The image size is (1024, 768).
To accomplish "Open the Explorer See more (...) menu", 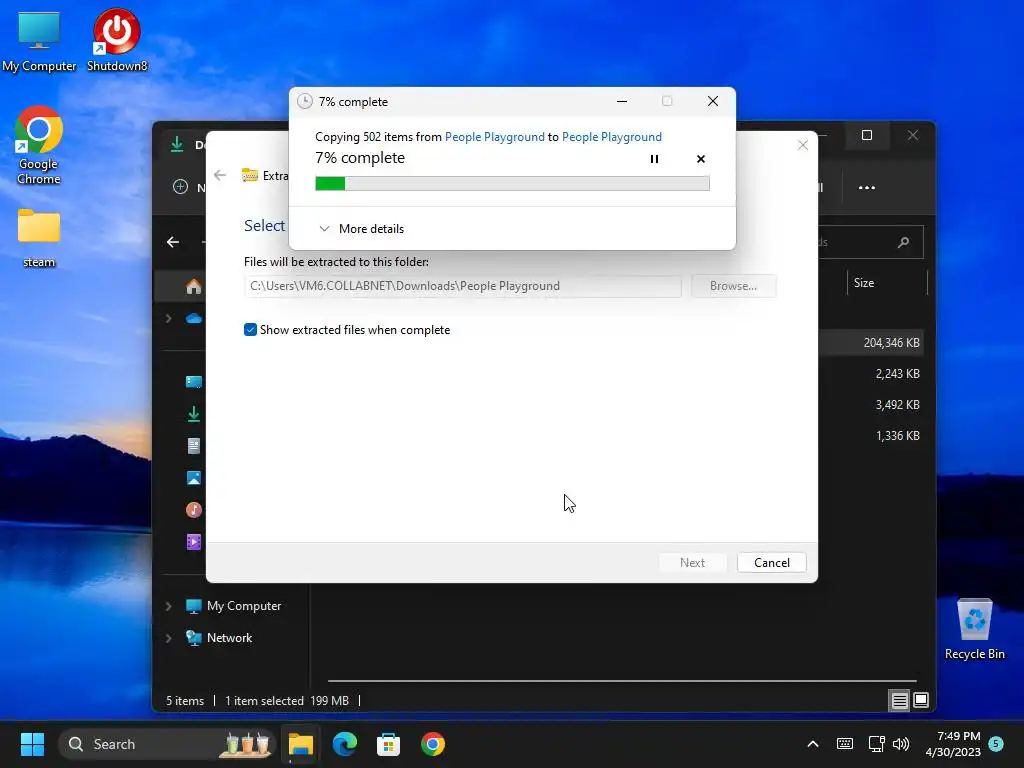I will pyautogui.click(x=867, y=187).
